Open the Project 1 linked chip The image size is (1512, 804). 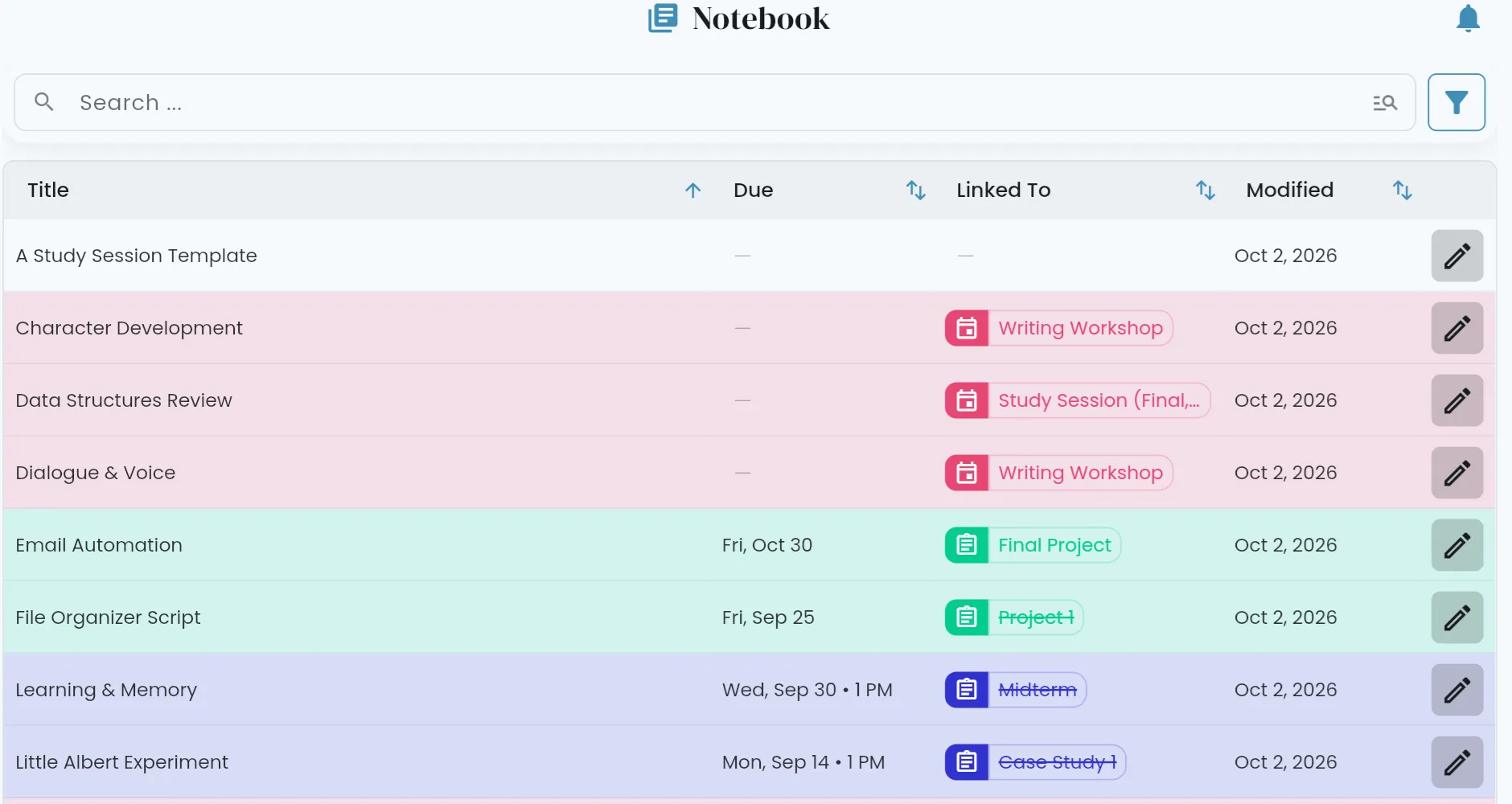point(1014,617)
